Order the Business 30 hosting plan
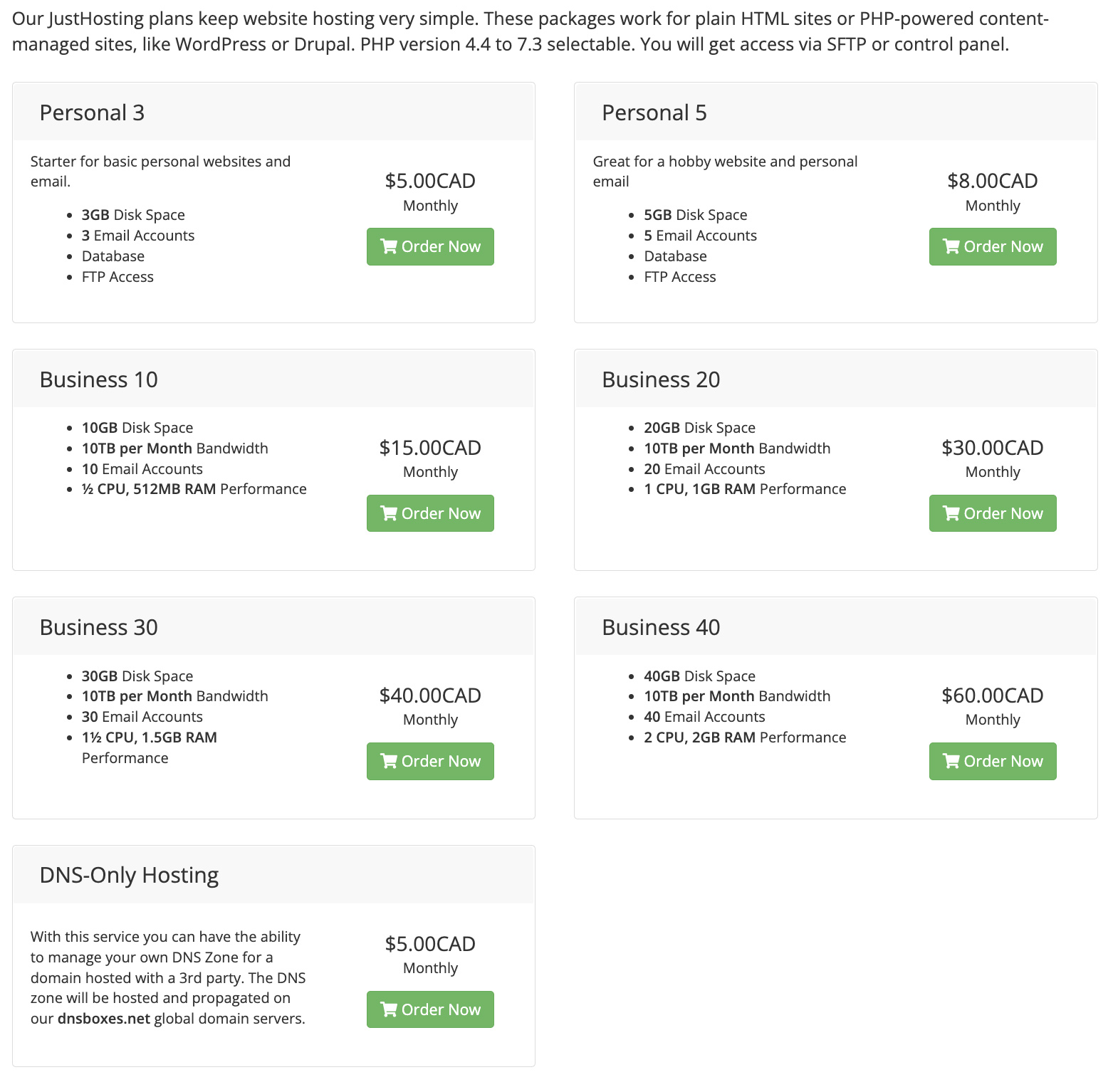 pyautogui.click(x=430, y=761)
